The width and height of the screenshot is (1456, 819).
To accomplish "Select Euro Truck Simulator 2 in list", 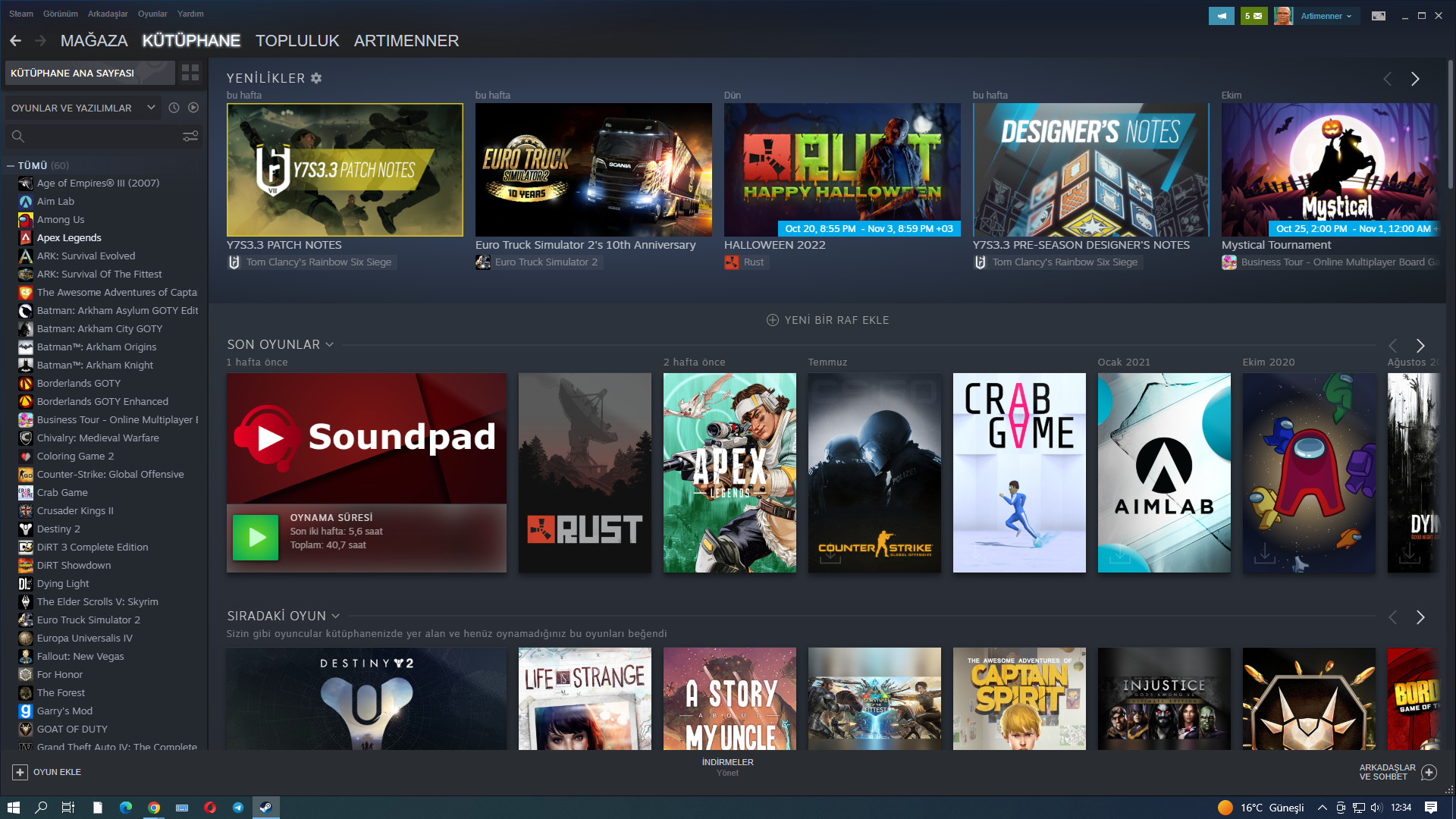I will (x=88, y=620).
